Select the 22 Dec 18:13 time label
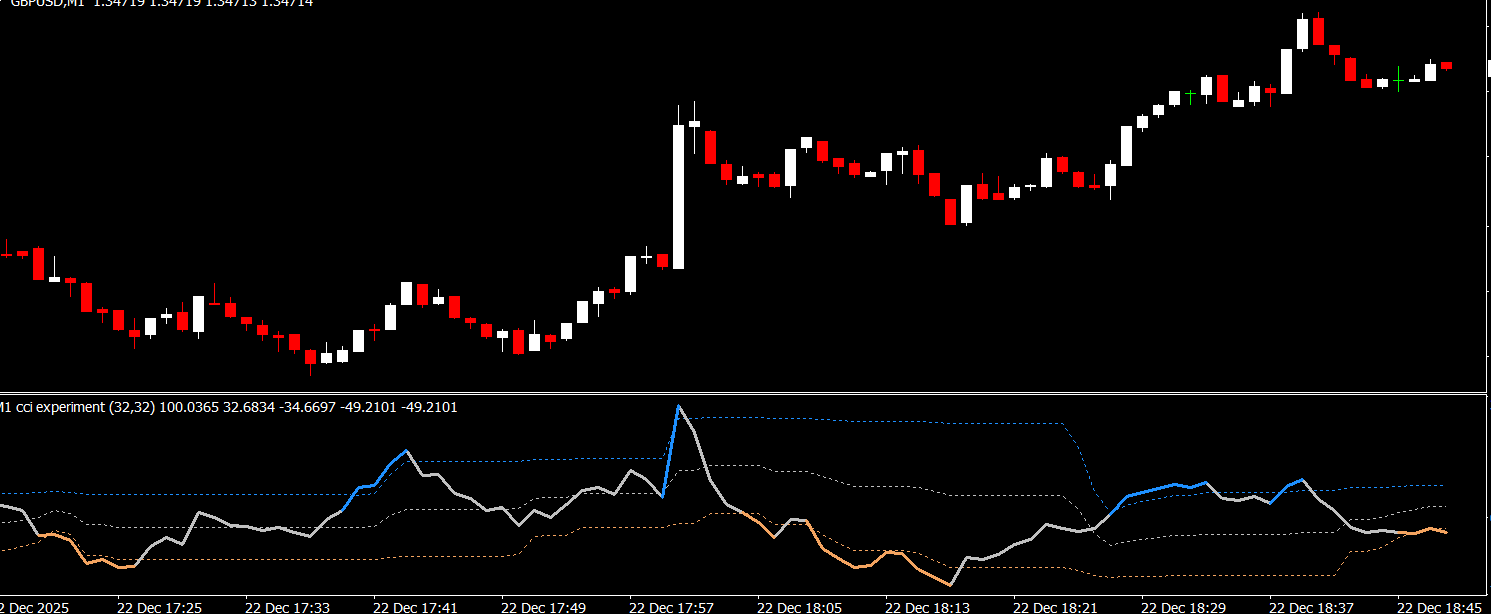Screen dimensions: 1491x614 pyautogui.click(x=928, y=606)
